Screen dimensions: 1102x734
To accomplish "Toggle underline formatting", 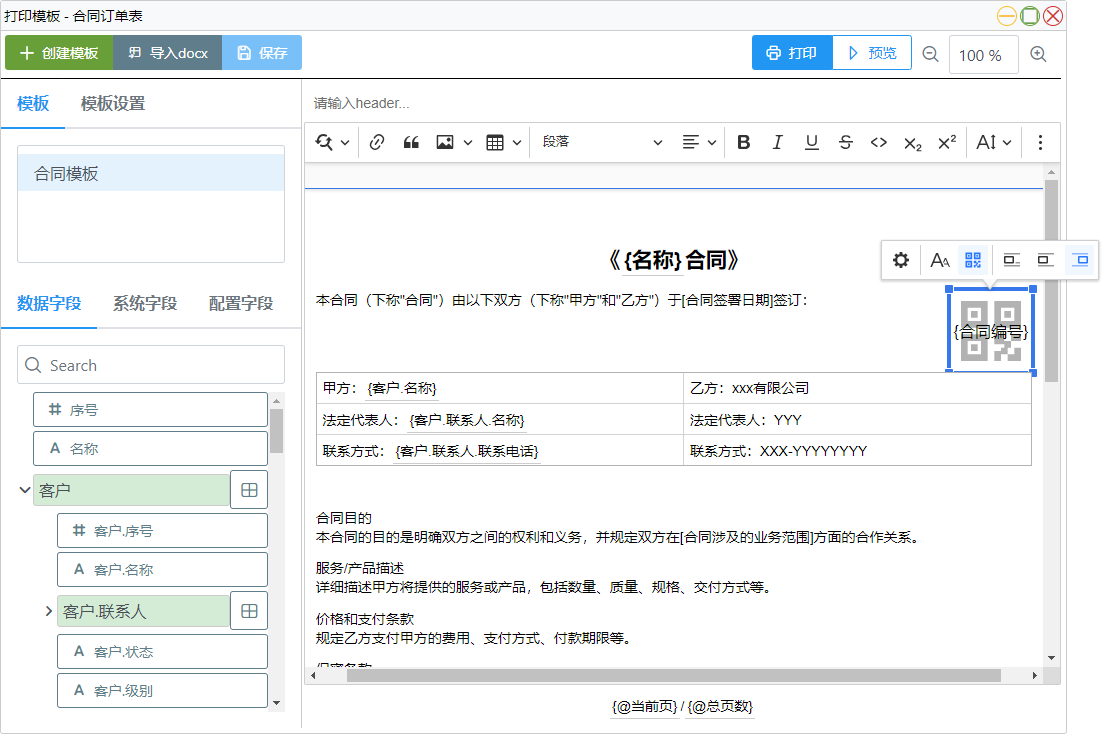I will (811, 142).
